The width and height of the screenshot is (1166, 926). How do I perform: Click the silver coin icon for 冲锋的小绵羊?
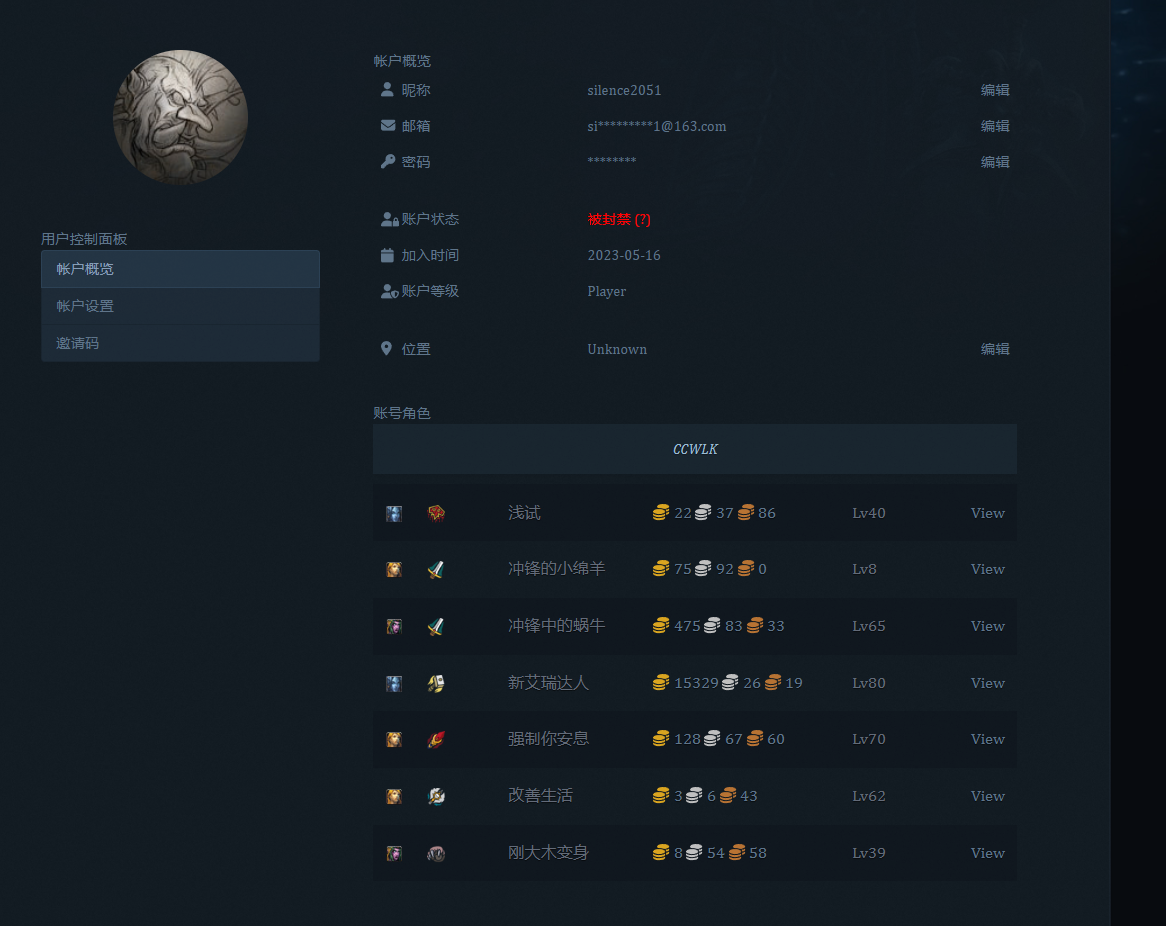[x=703, y=569]
